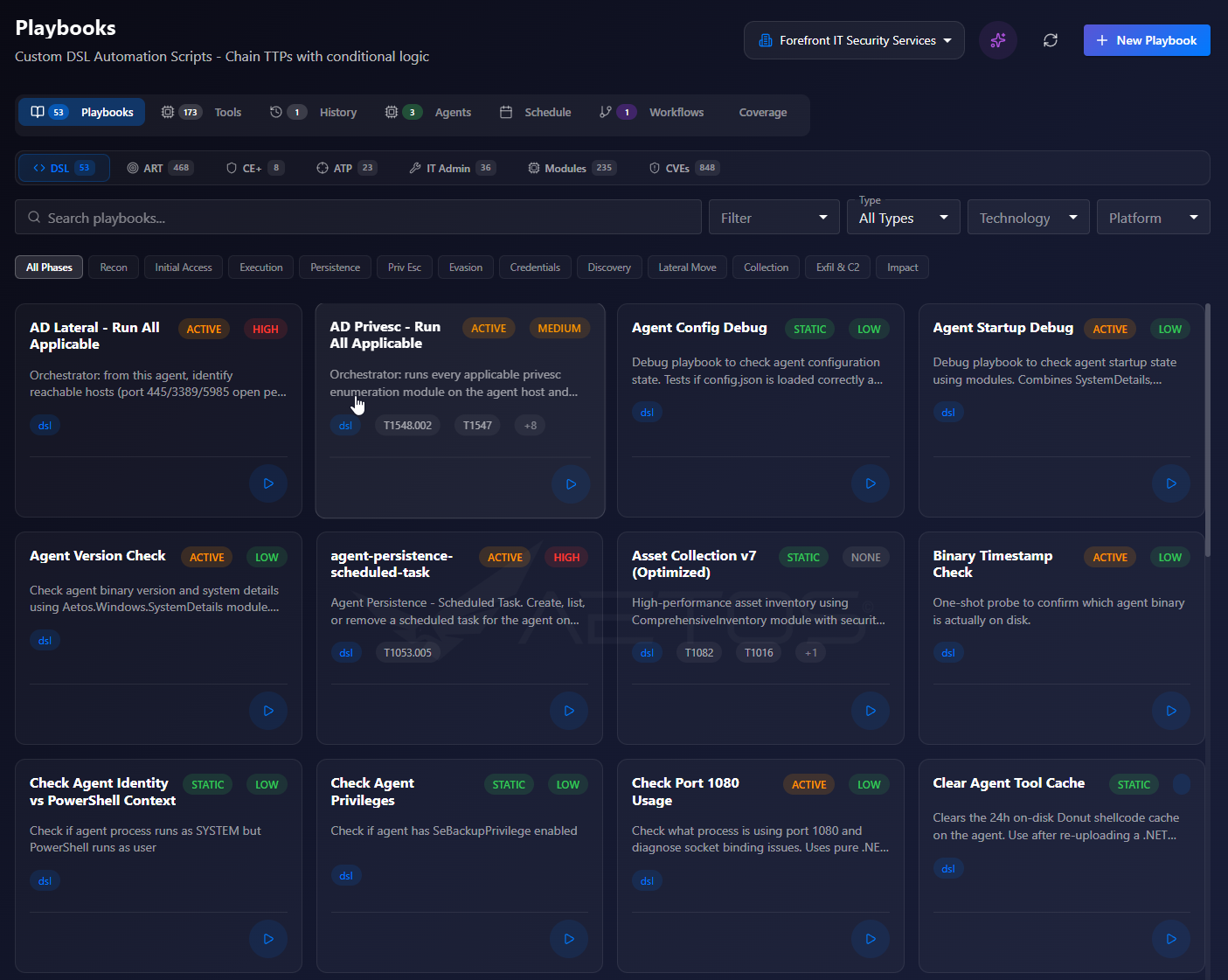
Task: Run the Clear Agent Tool Cache playbook
Action: 1171,939
